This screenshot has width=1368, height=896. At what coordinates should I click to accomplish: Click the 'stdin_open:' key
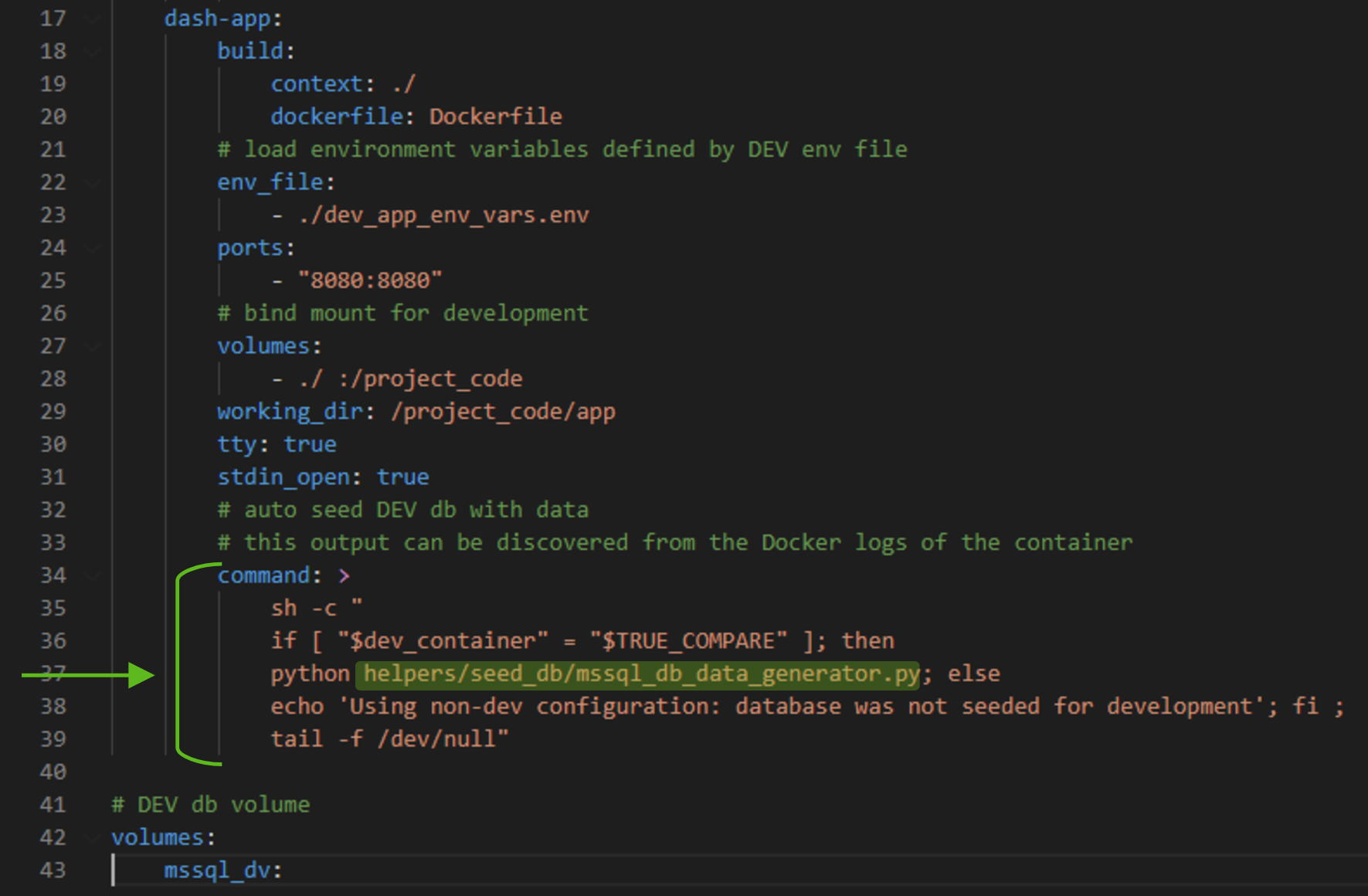tap(289, 477)
